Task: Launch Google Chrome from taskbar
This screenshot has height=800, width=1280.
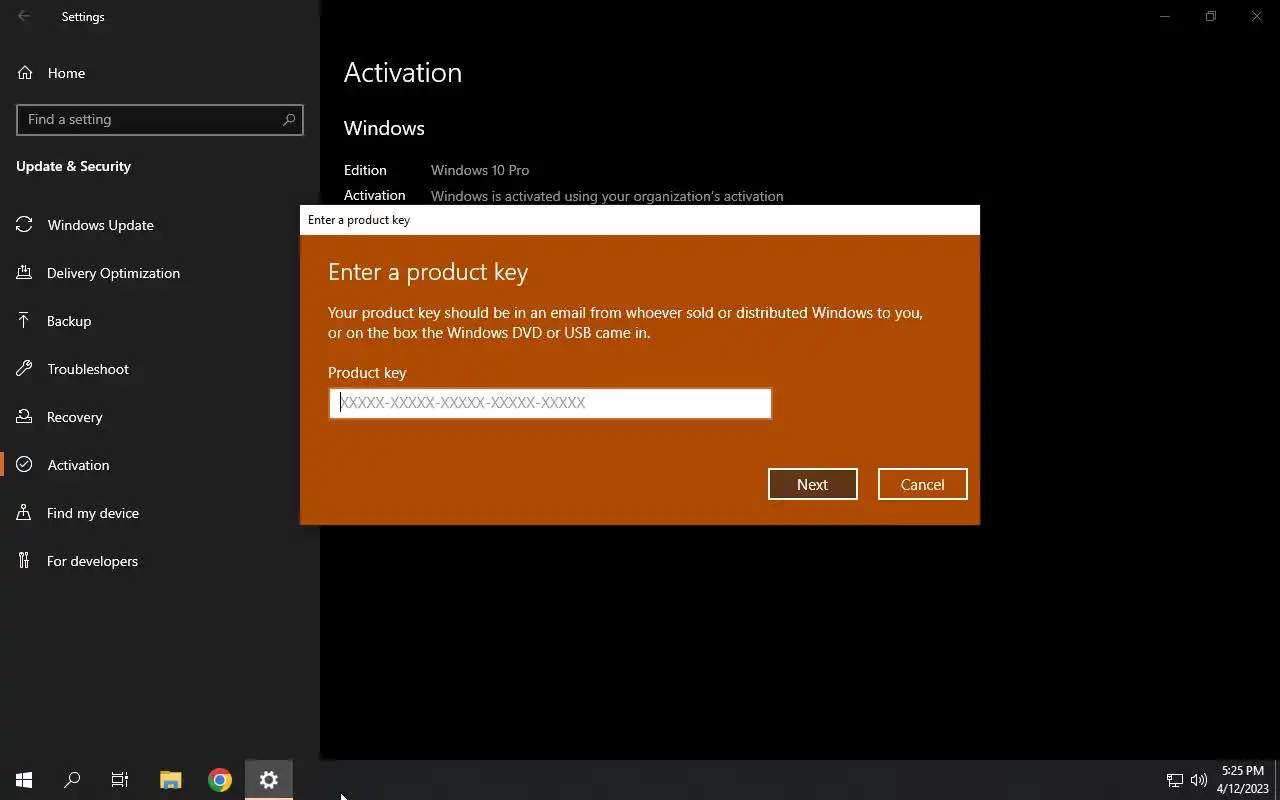Action: (x=220, y=780)
